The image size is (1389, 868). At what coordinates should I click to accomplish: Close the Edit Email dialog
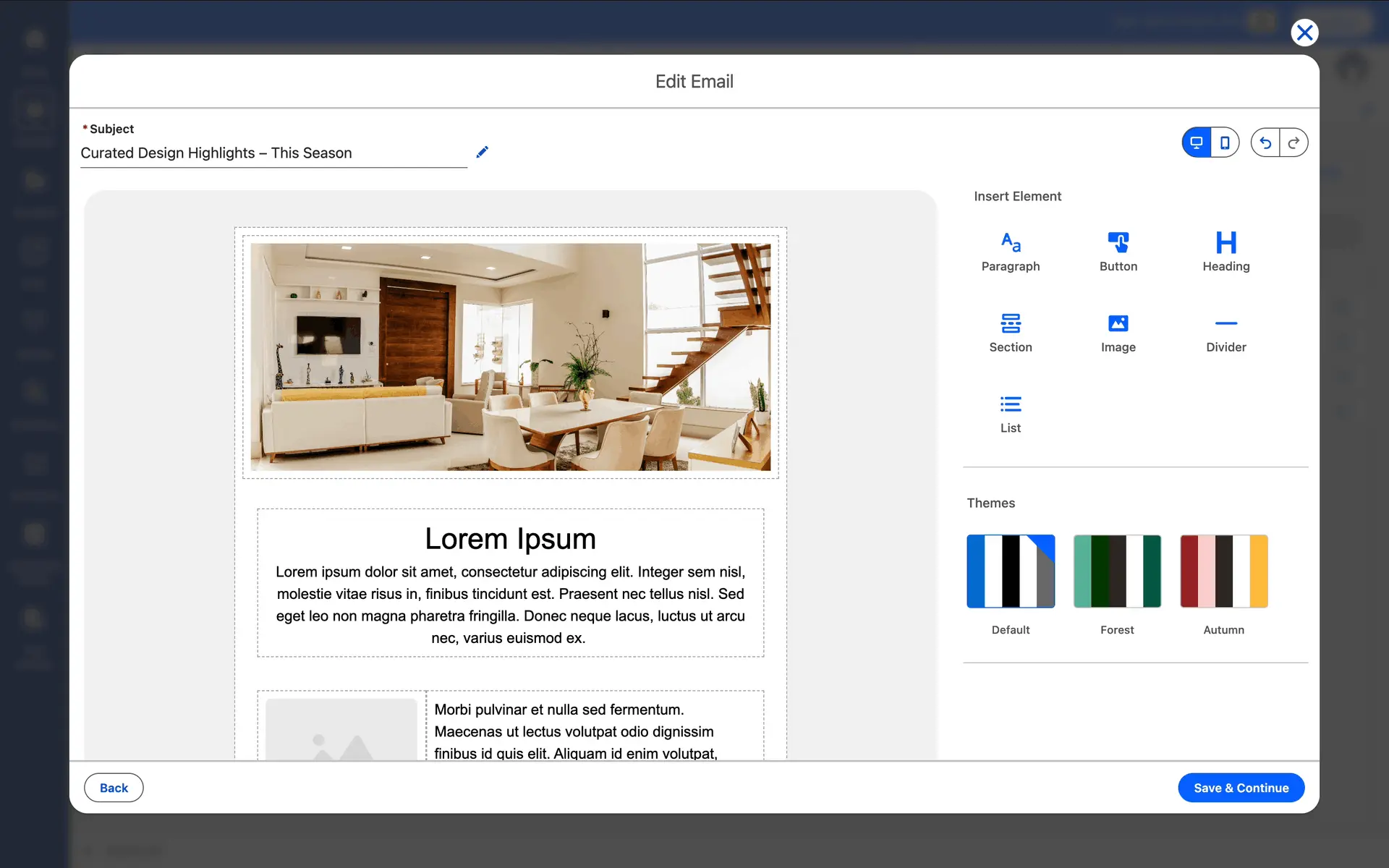[1304, 33]
